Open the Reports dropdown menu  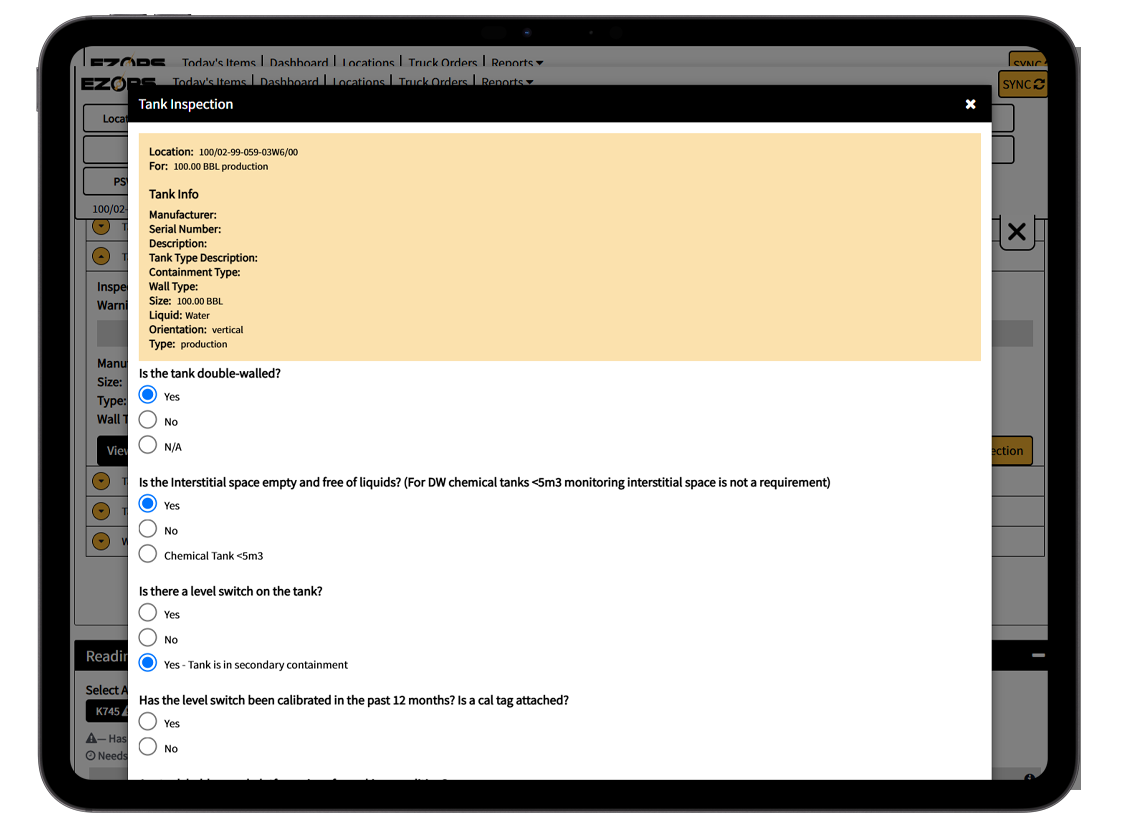click(x=507, y=83)
